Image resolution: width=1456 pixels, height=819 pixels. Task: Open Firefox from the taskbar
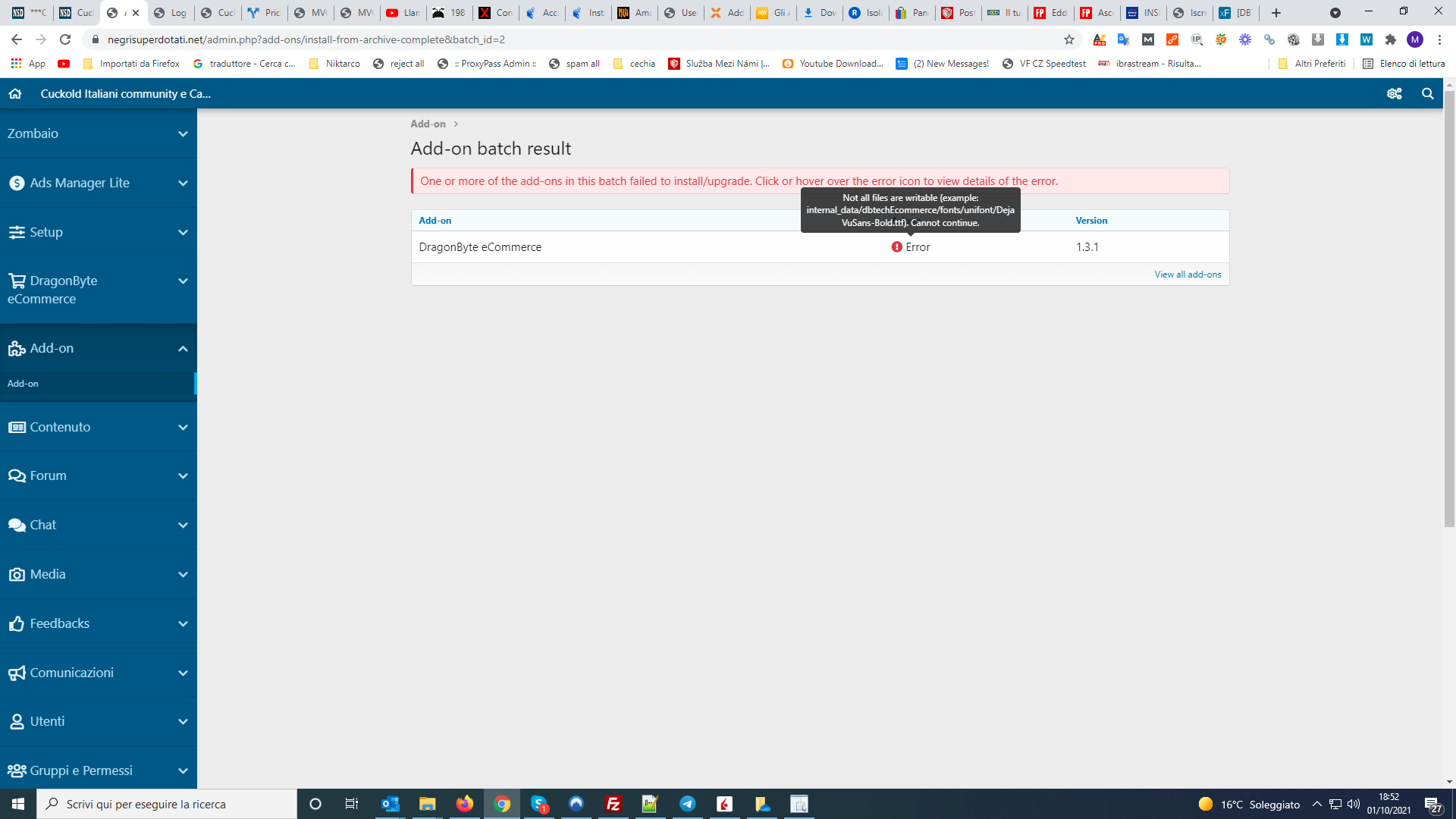coord(465,804)
